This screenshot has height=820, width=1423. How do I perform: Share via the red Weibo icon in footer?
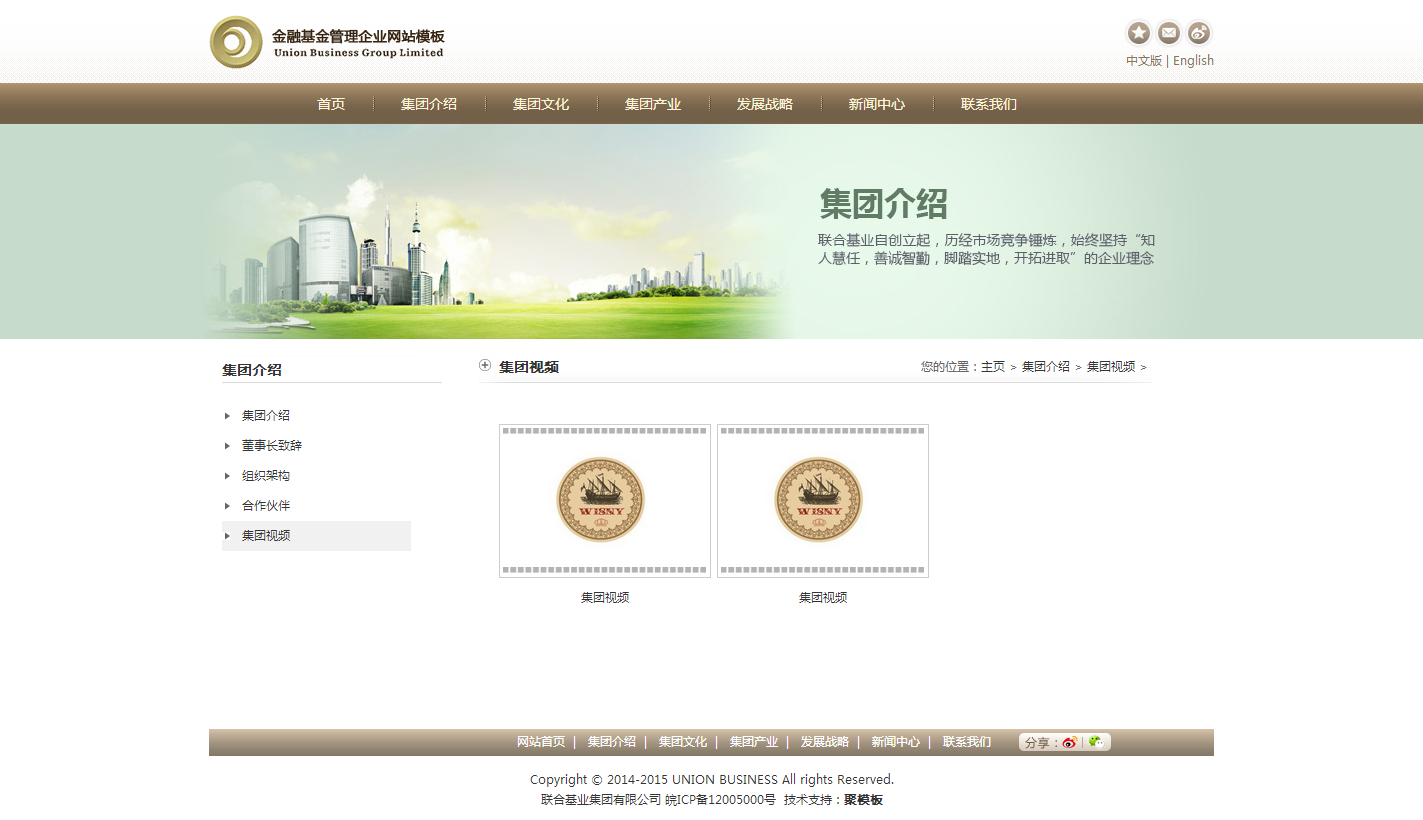(1070, 742)
